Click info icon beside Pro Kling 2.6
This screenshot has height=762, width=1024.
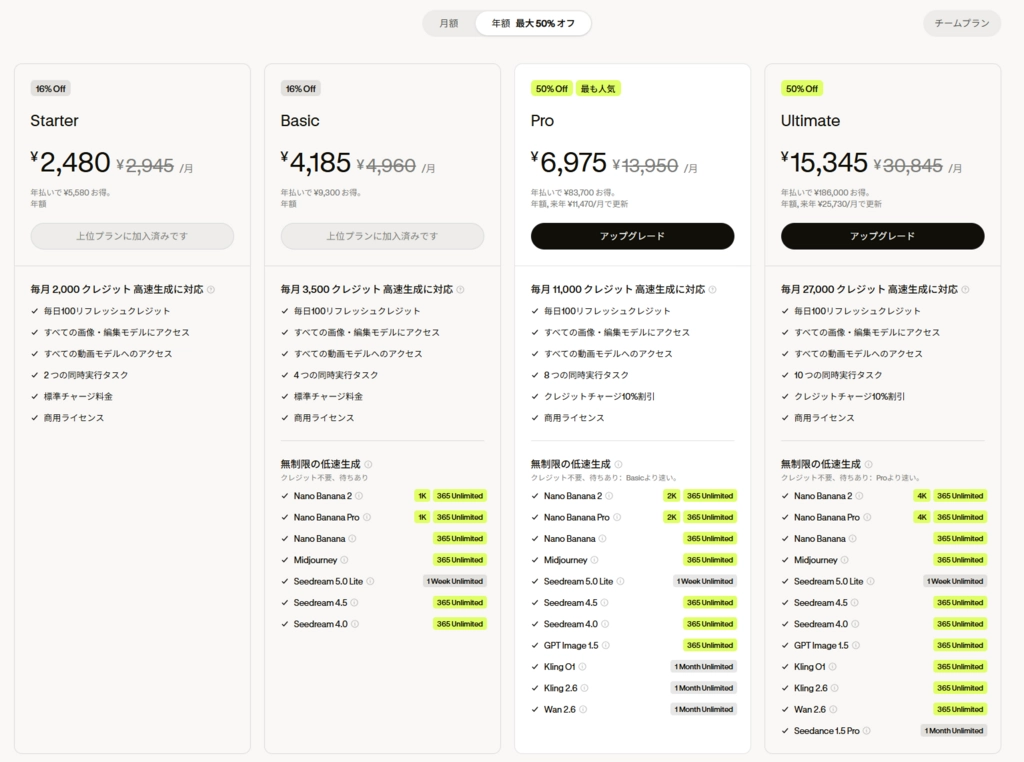point(584,688)
